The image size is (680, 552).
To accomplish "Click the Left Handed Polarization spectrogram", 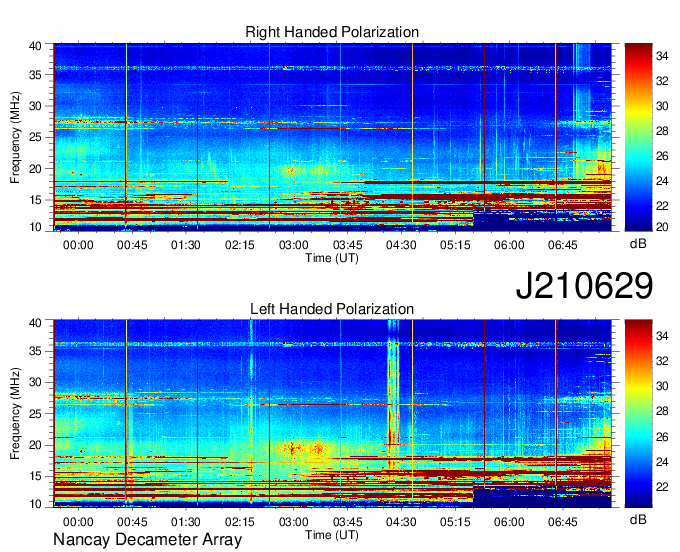I will (332, 414).
